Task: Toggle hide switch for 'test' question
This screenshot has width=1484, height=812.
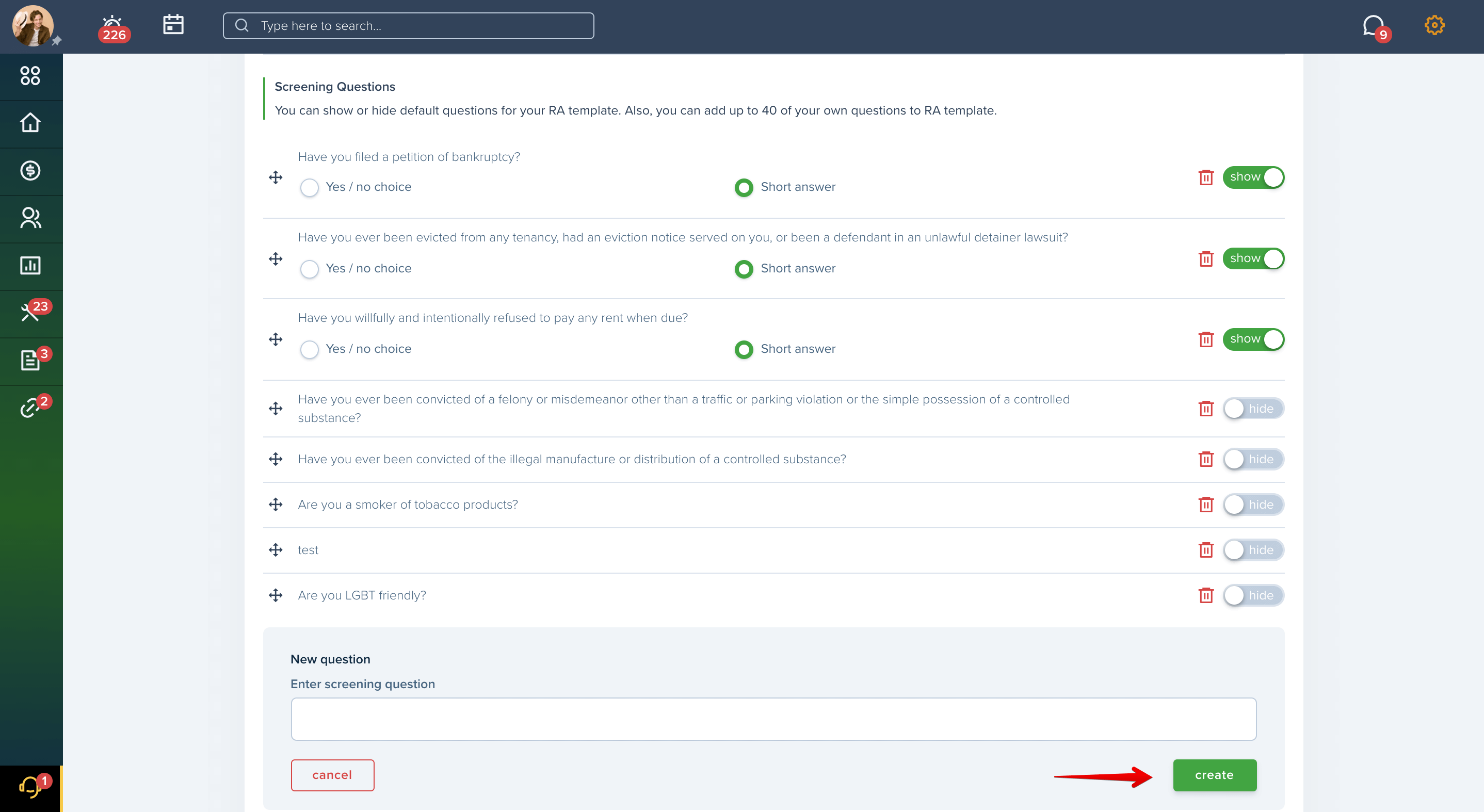Action: (1253, 549)
